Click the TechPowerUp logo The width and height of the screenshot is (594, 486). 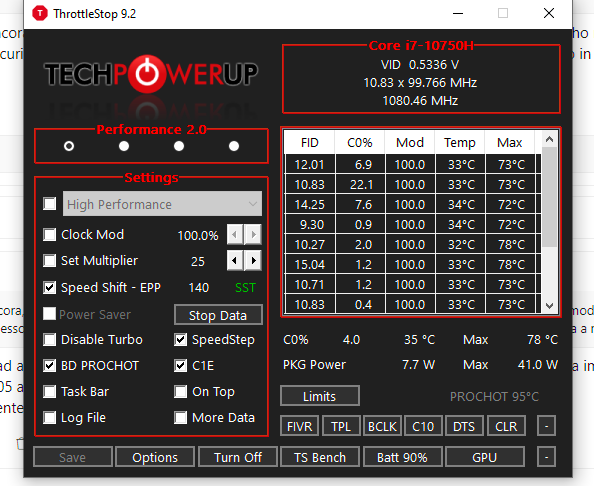152,74
